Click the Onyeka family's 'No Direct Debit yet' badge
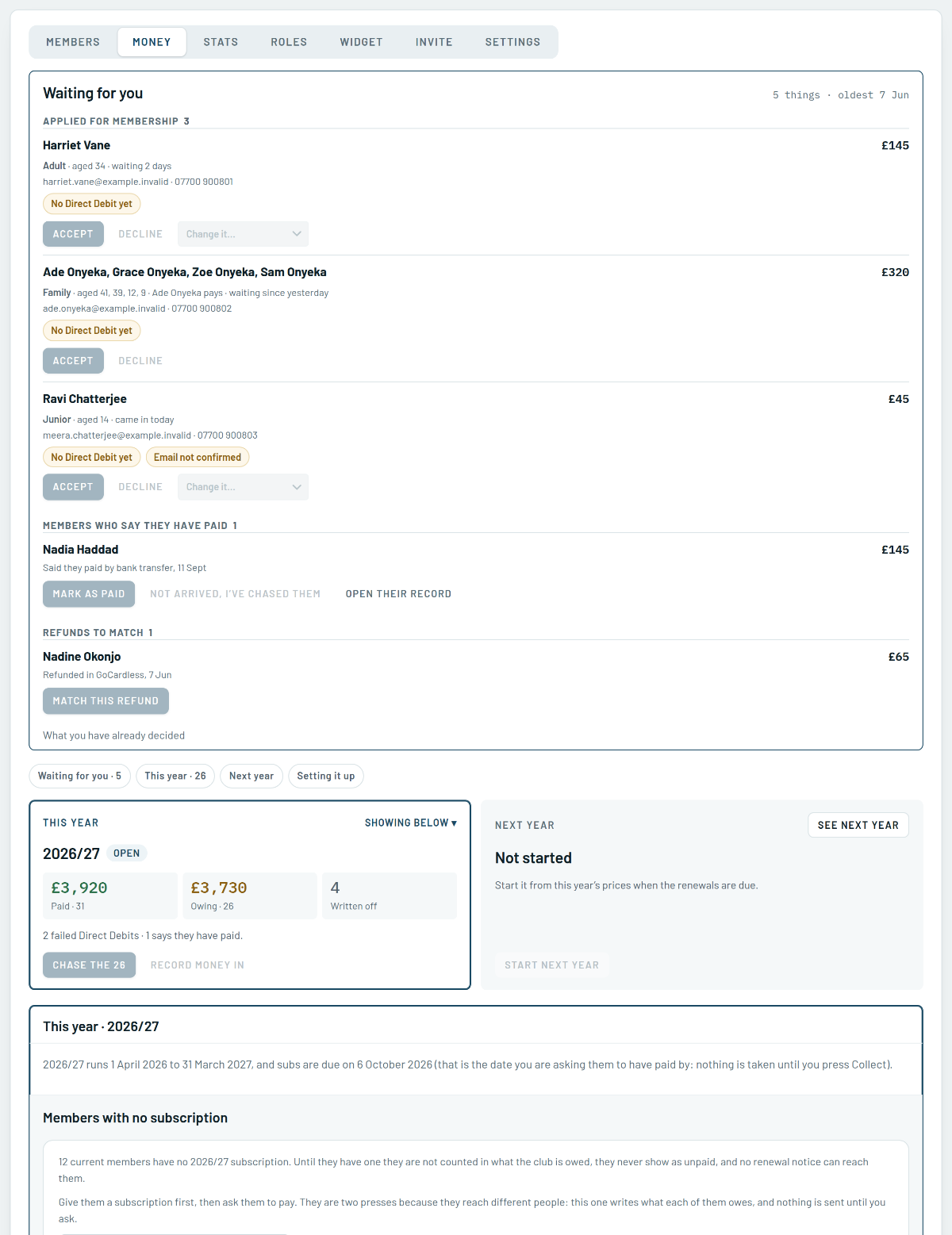Image resolution: width=952 pixels, height=1235 pixels. point(92,331)
